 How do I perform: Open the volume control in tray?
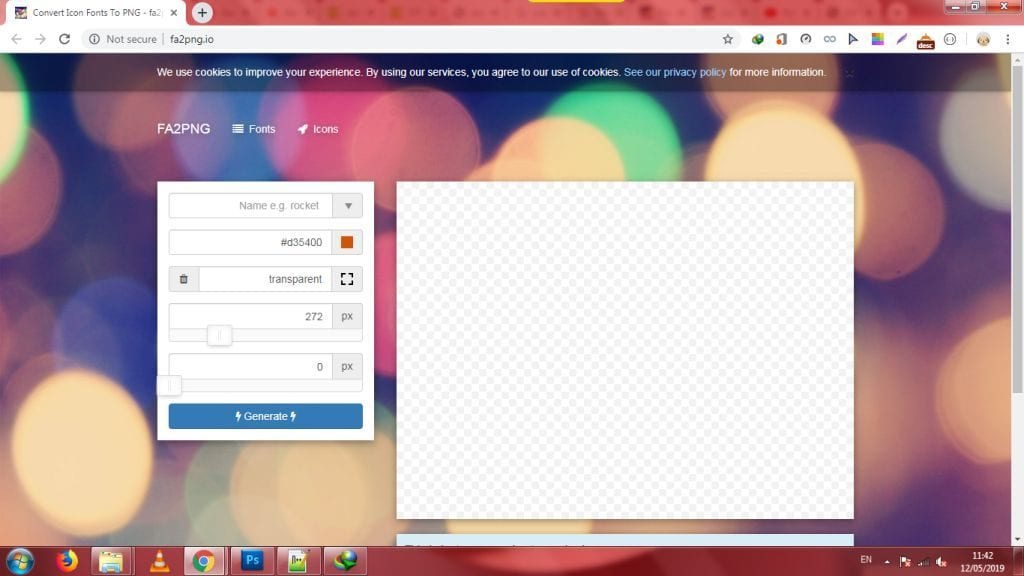[x=941, y=562]
